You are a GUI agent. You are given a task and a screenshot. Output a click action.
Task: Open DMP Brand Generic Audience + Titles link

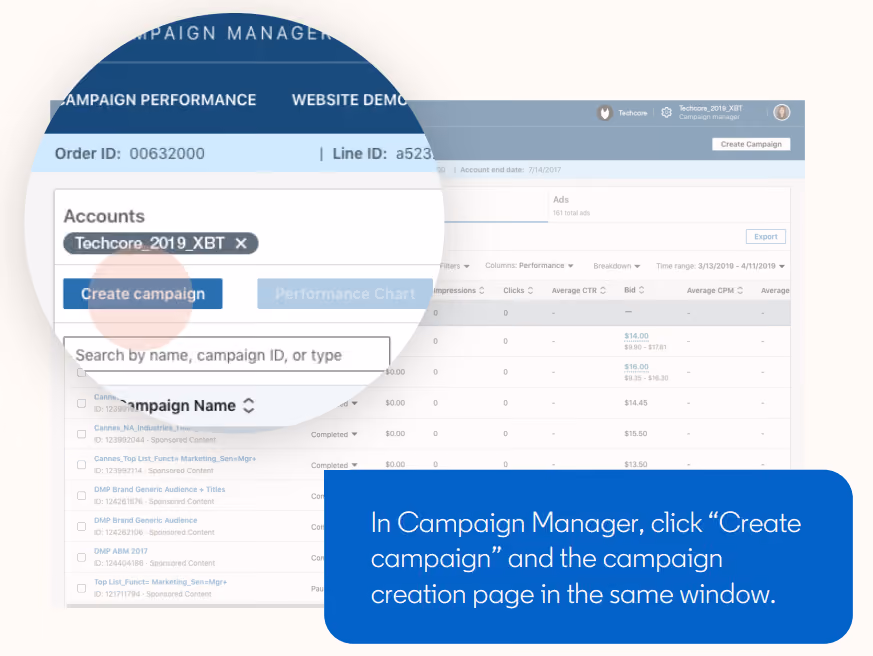(x=159, y=489)
